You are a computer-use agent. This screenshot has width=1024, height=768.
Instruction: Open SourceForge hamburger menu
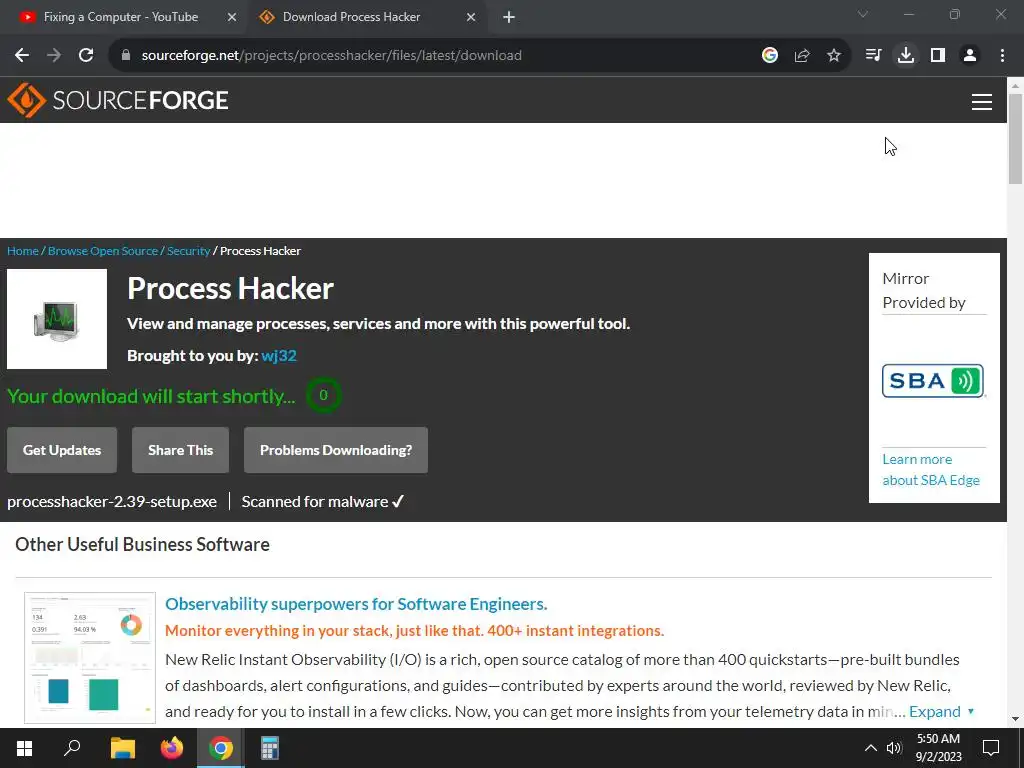coord(982,102)
